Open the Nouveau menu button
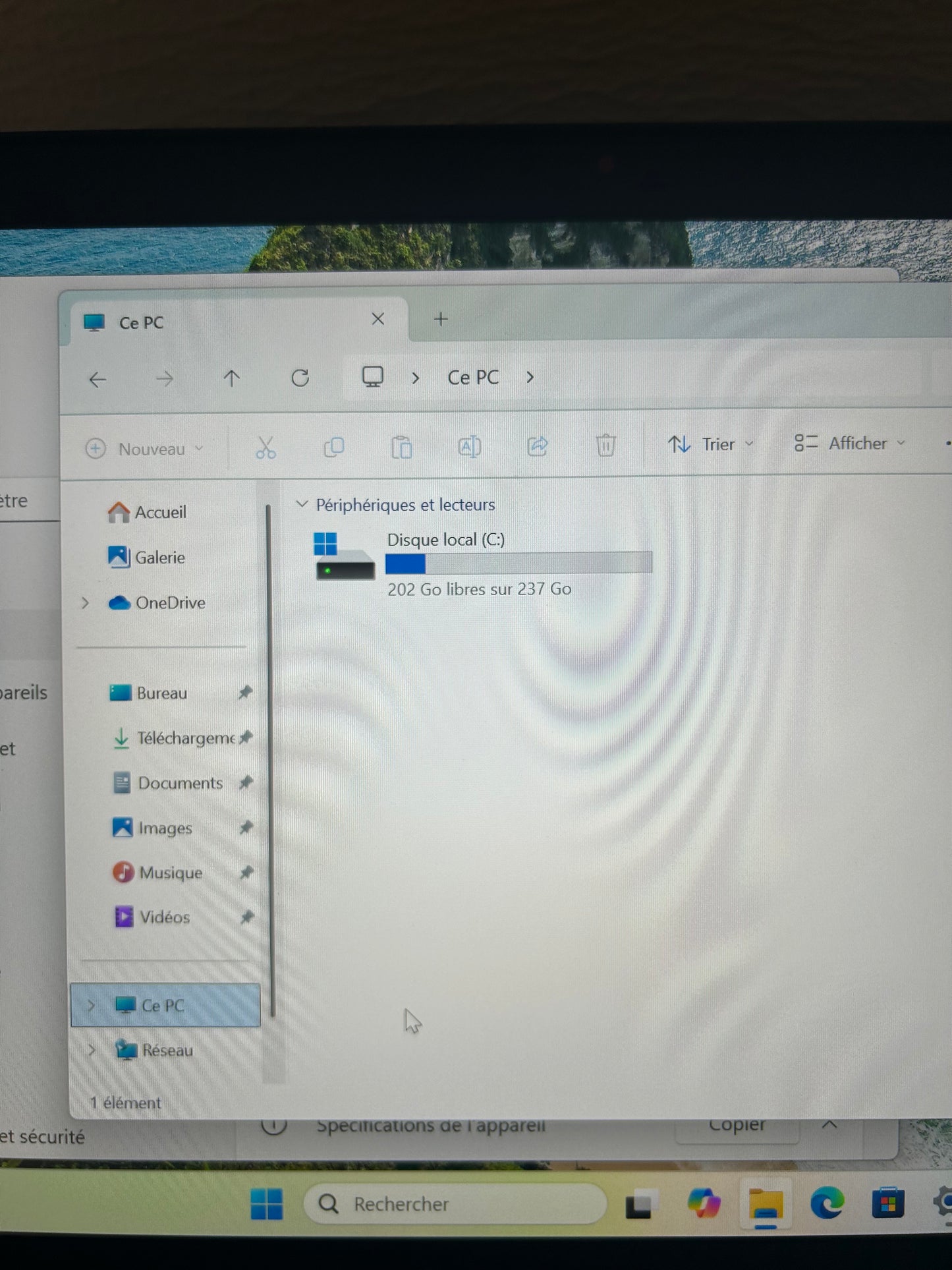Viewport: 952px width, 1270px height. tap(144, 449)
